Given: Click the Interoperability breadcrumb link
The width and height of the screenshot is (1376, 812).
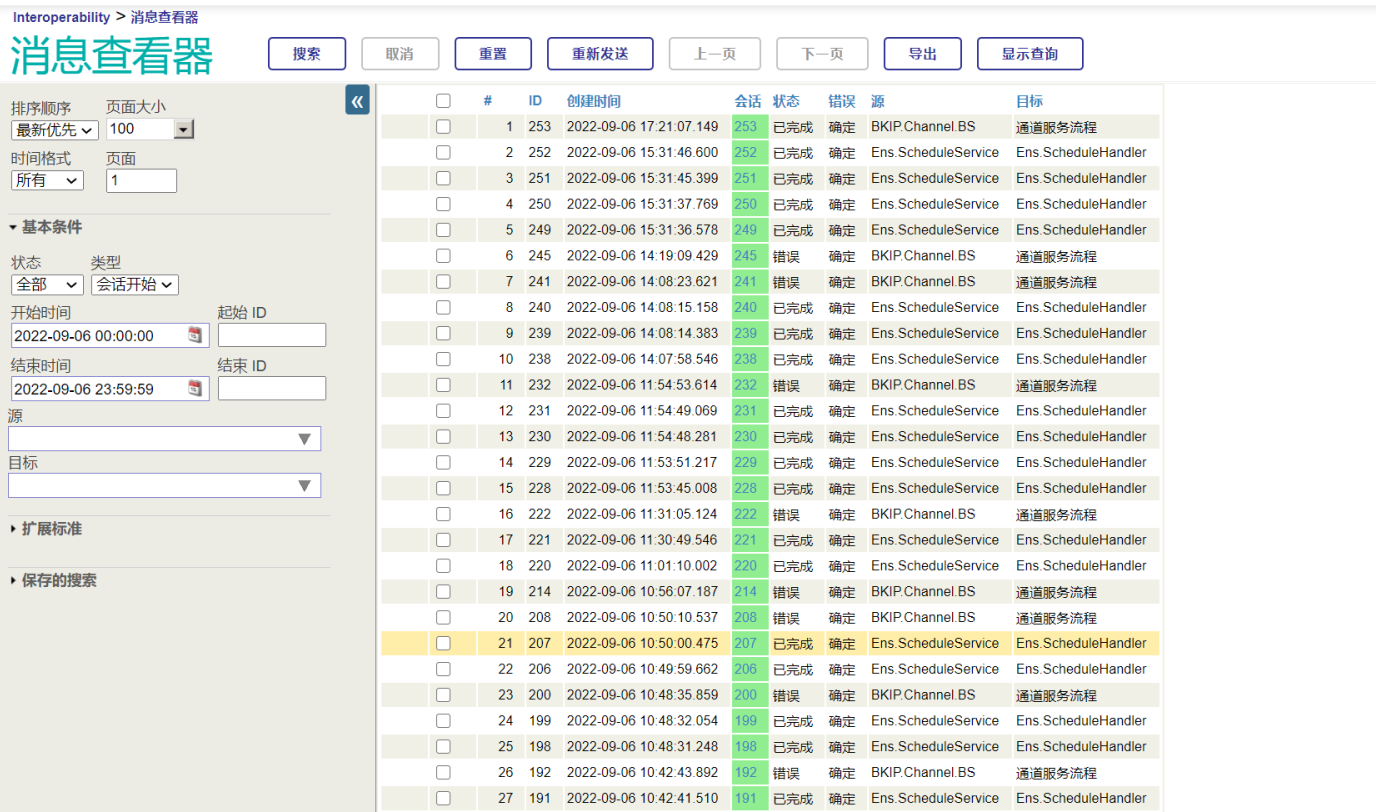Looking at the screenshot, I should pos(61,17).
